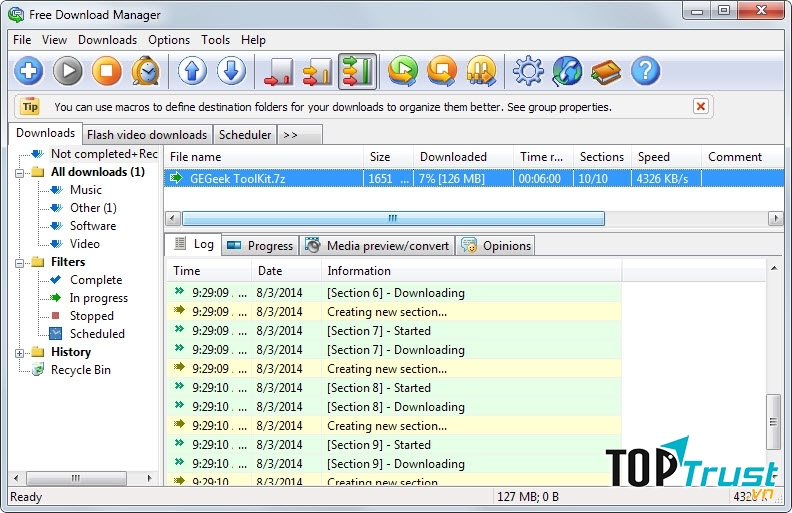
Task: Select light traffic usage mode icon
Action: 278,71
